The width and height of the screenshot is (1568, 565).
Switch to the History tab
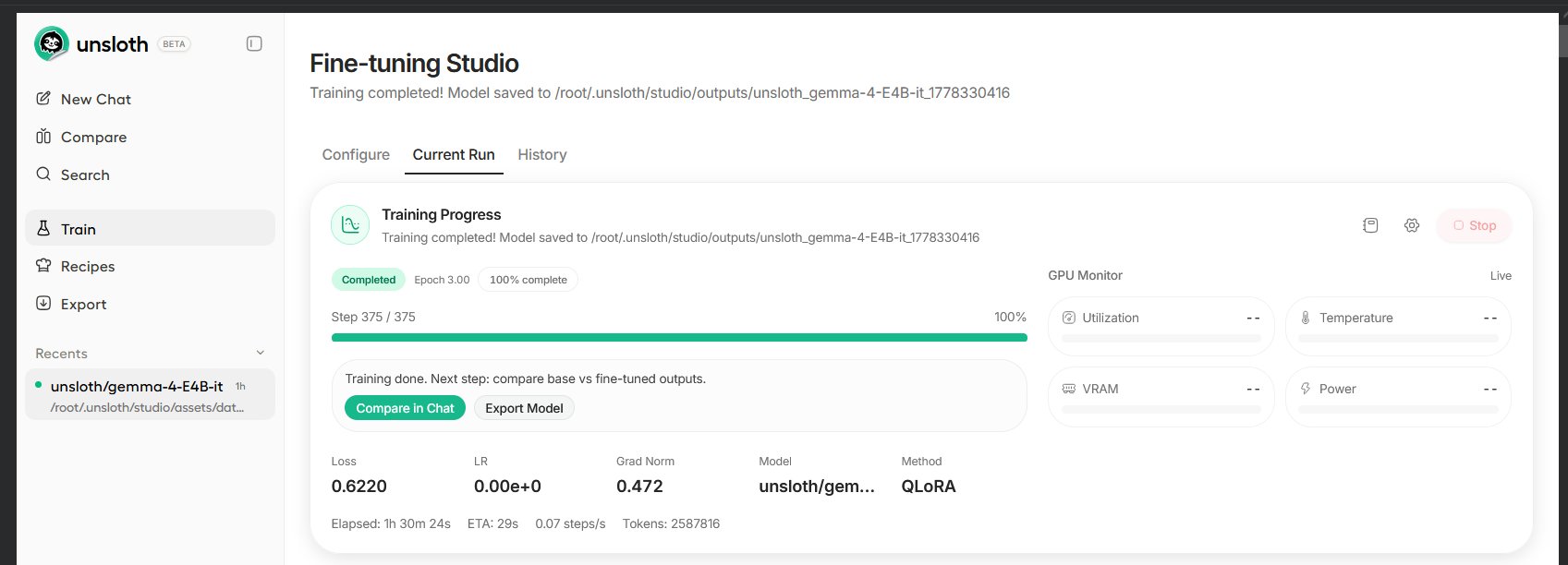pyautogui.click(x=542, y=154)
